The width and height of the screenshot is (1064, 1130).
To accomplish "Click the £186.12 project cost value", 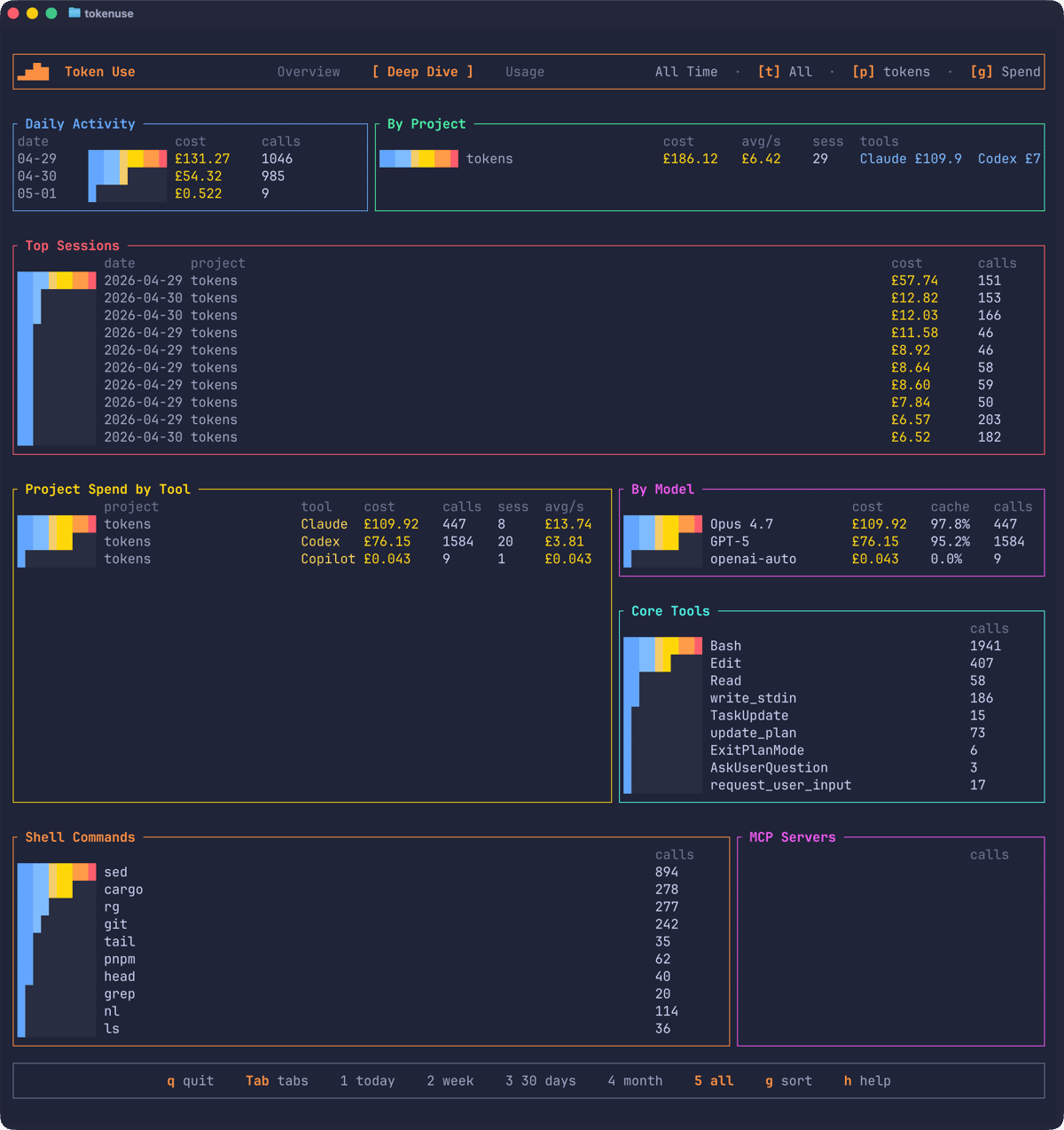I will pos(691,159).
